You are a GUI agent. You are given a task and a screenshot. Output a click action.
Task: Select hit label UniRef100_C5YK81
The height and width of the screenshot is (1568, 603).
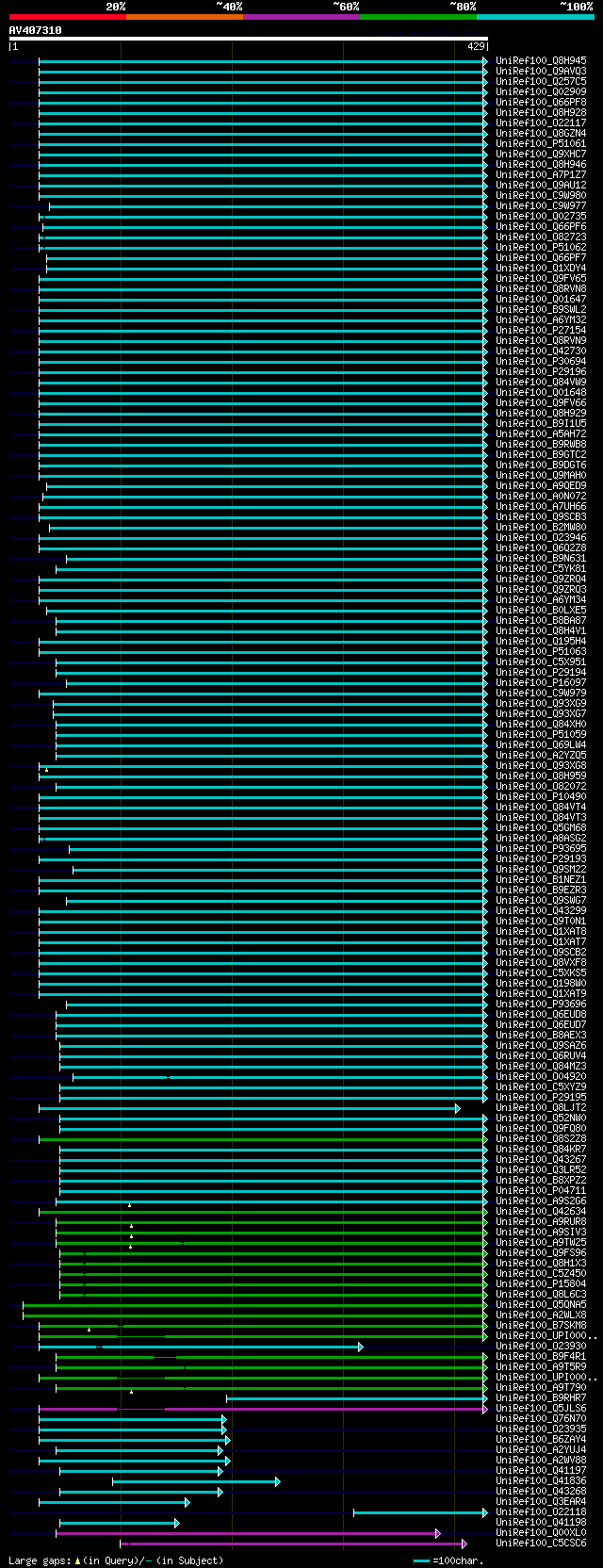pos(541,568)
